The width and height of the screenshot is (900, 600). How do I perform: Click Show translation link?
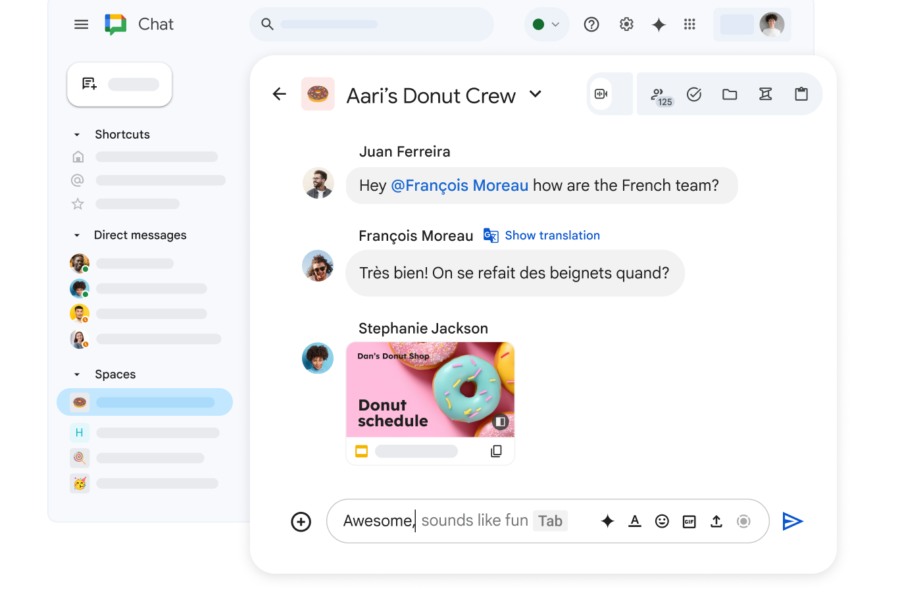pos(552,235)
